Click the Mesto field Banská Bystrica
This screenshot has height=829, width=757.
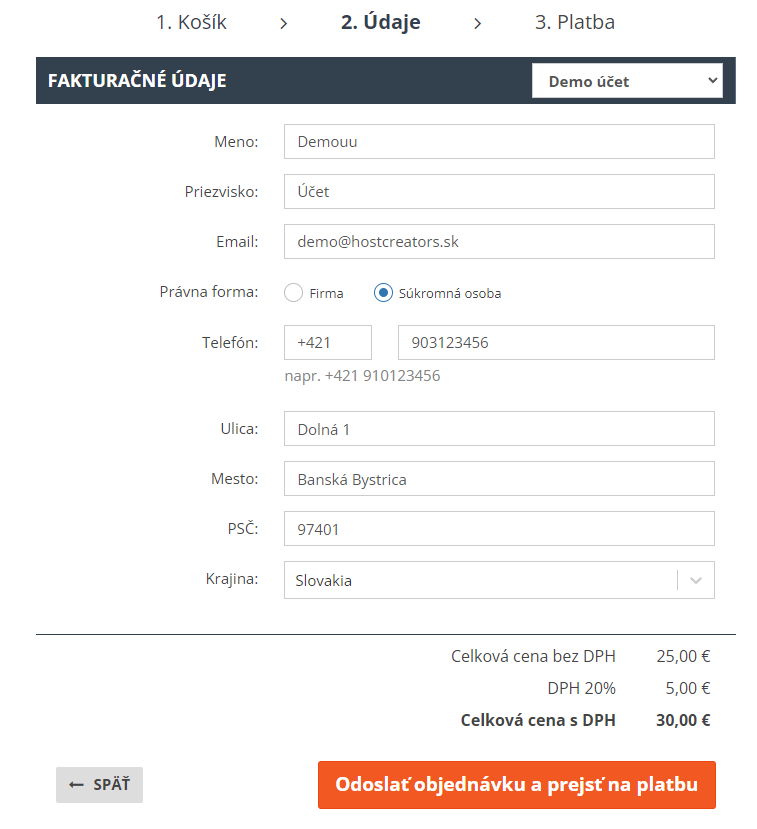(x=499, y=478)
